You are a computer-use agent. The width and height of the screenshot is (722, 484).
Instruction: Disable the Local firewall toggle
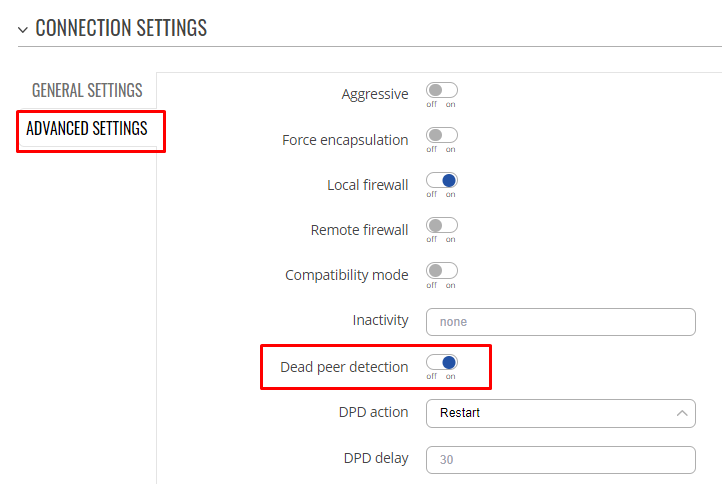[x=442, y=181]
